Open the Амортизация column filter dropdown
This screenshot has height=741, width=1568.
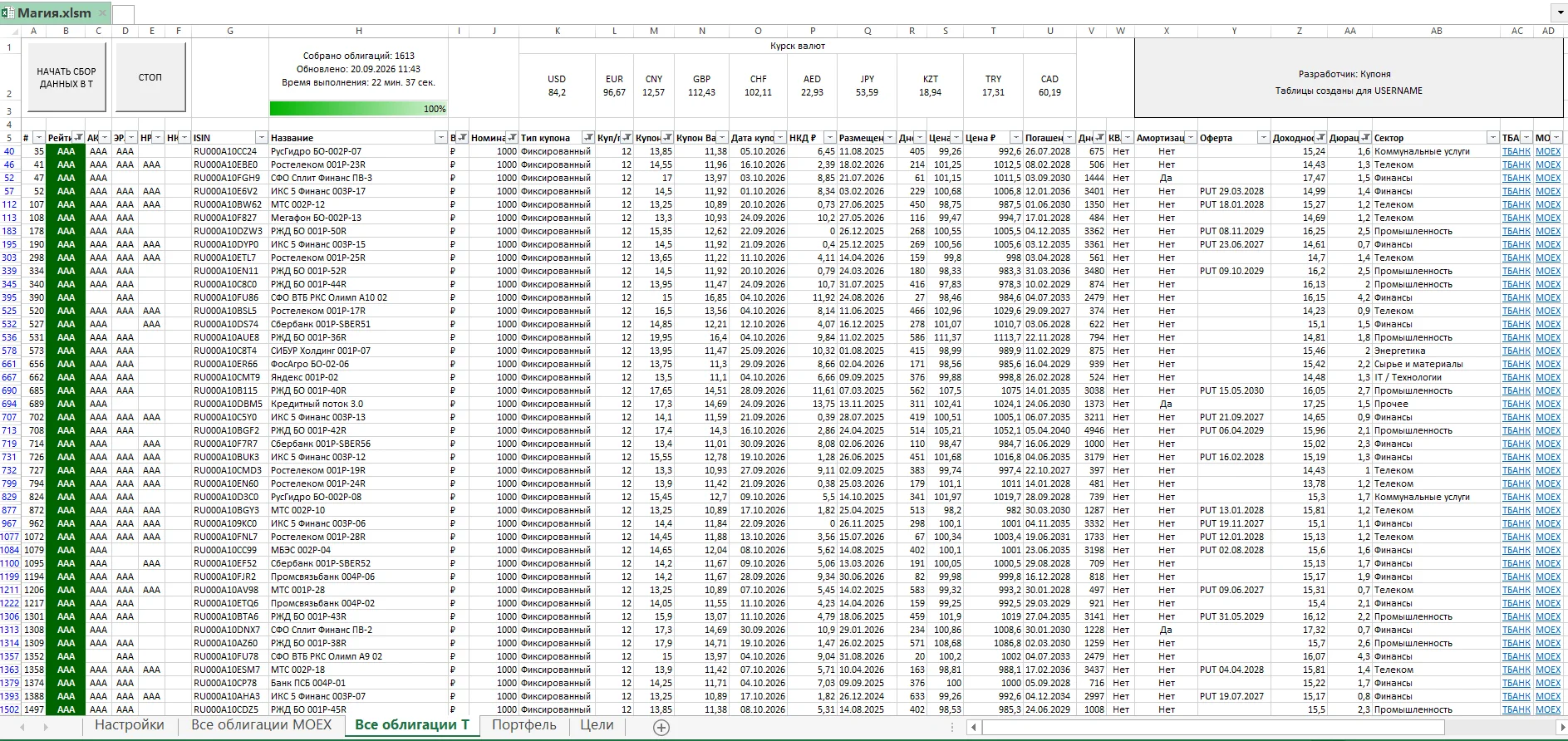tap(1191, 138)
